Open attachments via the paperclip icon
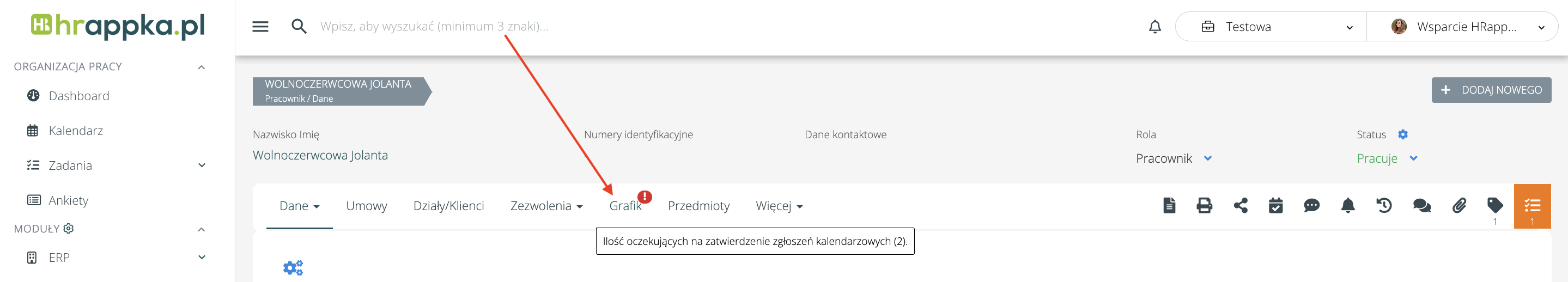 tap(1459, 205)
